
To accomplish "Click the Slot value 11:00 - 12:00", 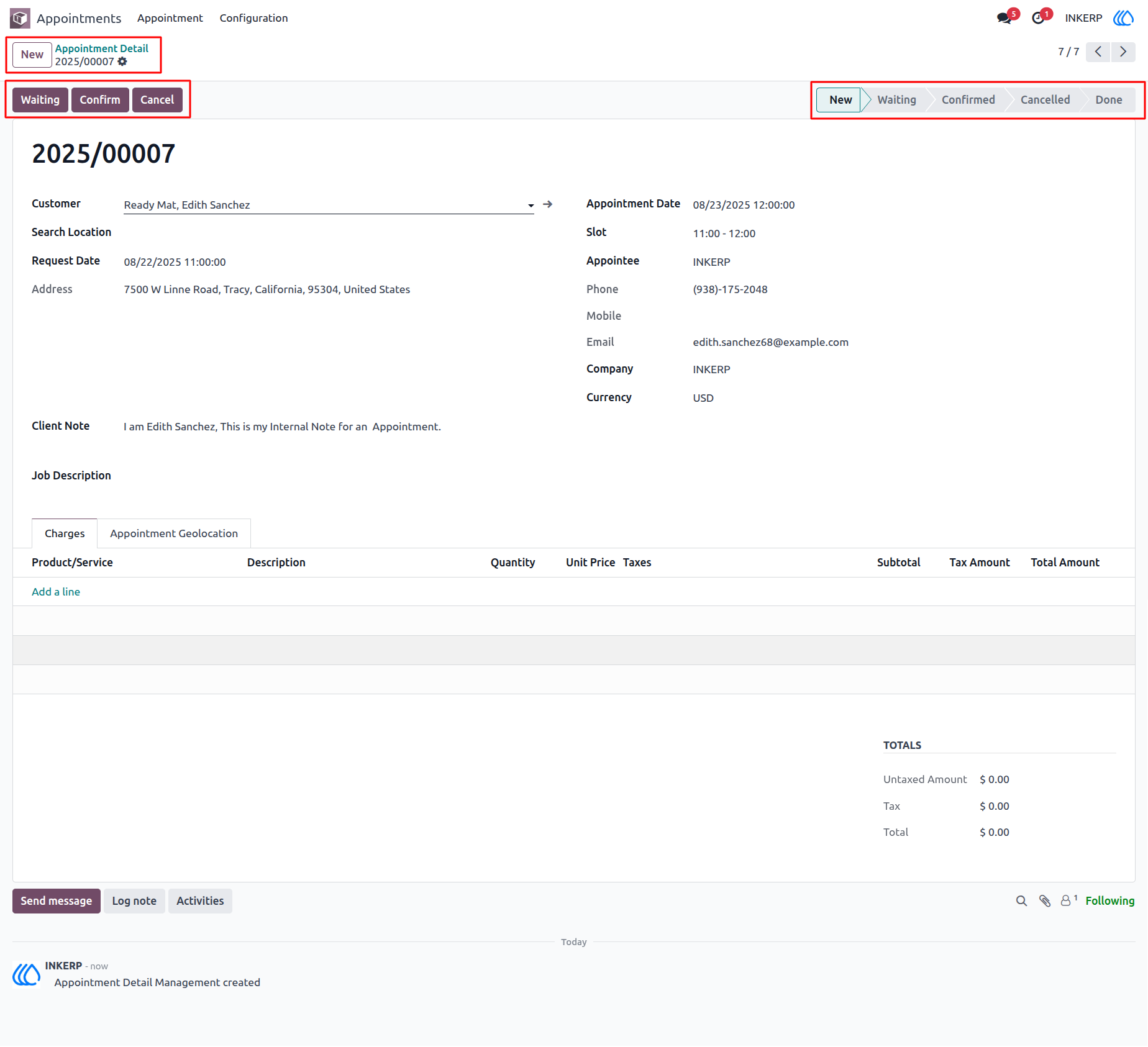I will pos(724,233).
